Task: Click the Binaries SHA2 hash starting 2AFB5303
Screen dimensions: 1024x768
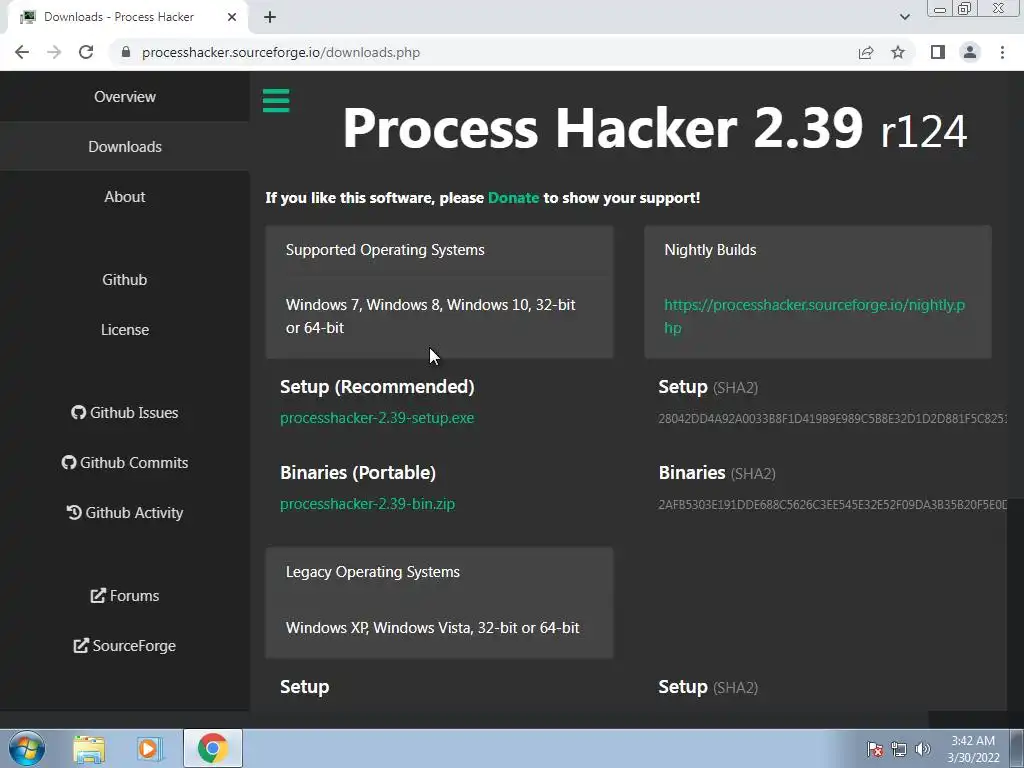Action: pos(833,505)
